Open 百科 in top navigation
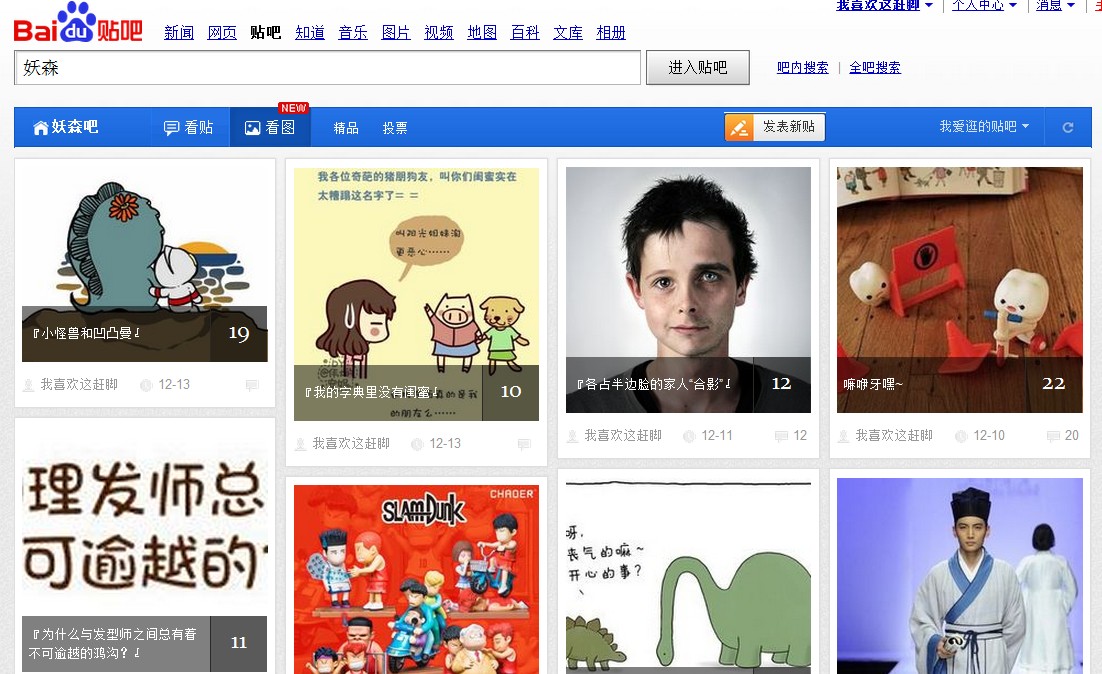Viewport: 1102px width, 674px height. click(525, 32)
